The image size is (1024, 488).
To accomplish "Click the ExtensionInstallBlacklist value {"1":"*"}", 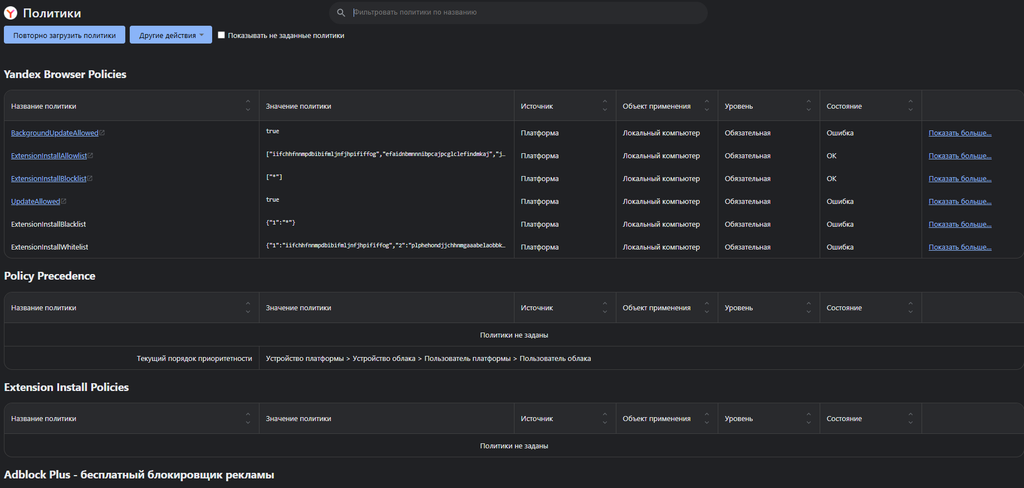I will click(281, 223).
